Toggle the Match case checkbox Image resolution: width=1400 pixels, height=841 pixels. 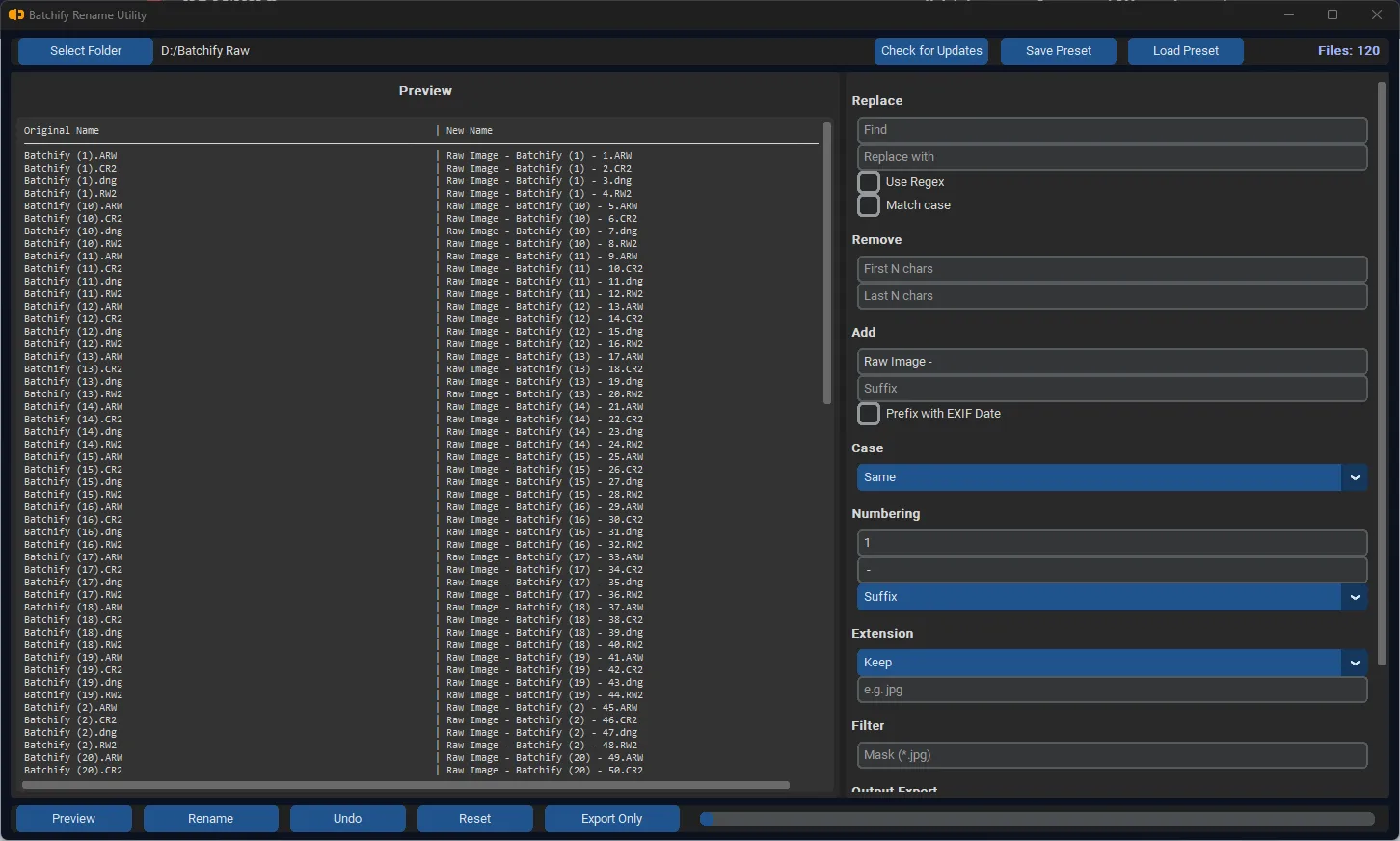tap(869, 205)
